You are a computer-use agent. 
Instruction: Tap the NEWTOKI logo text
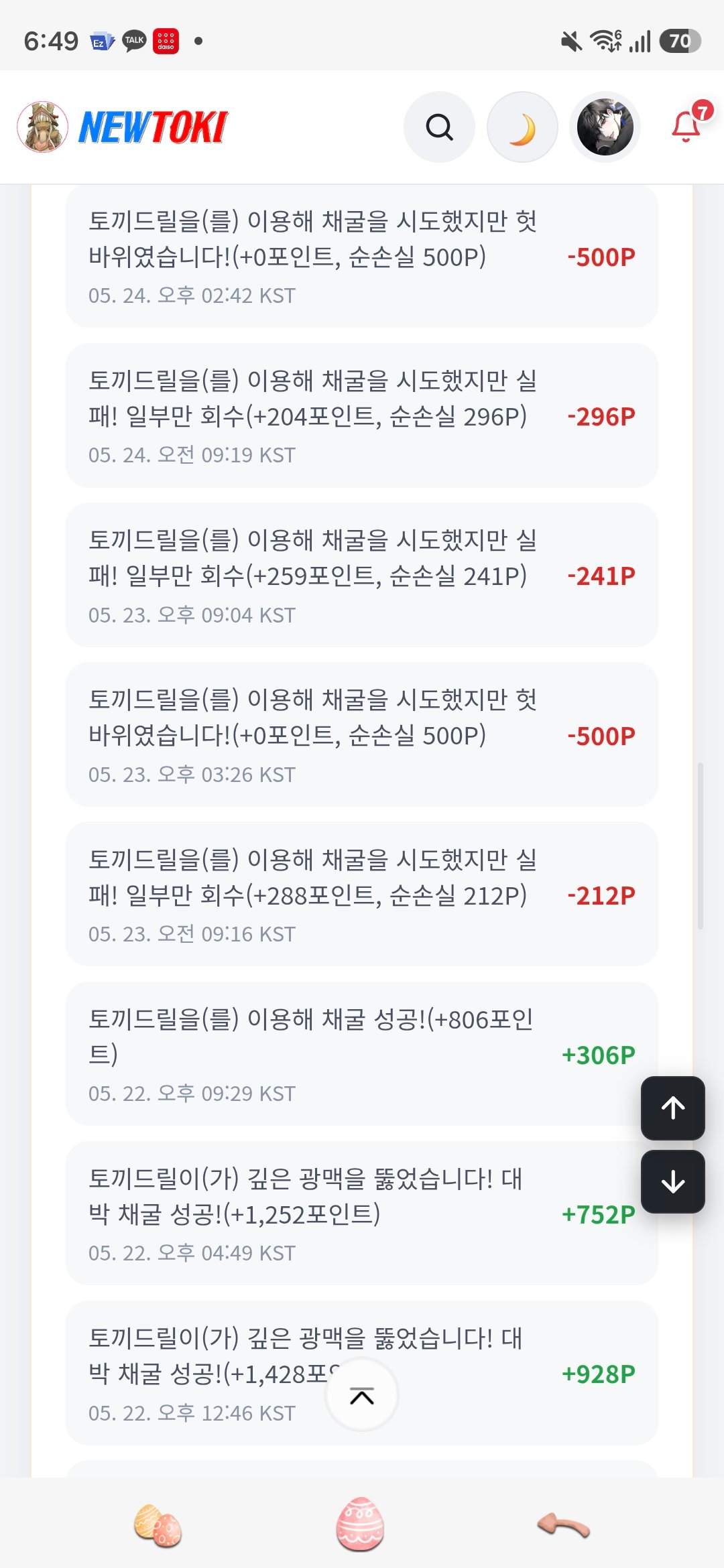click(x=154, y=127)
